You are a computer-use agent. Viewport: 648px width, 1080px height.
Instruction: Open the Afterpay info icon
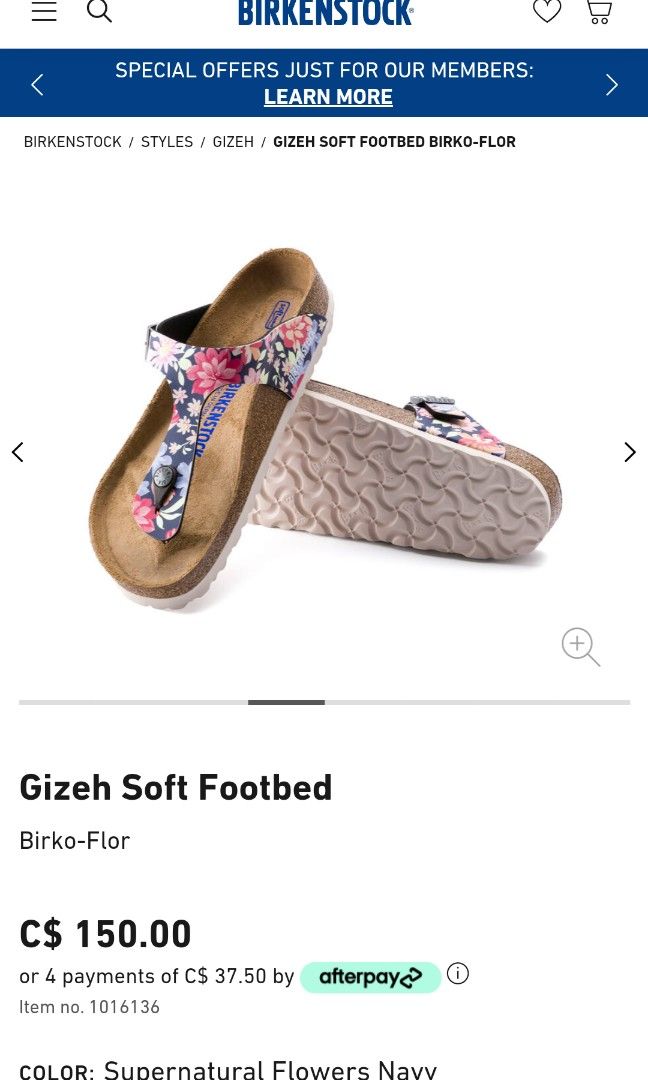(457, 973)
